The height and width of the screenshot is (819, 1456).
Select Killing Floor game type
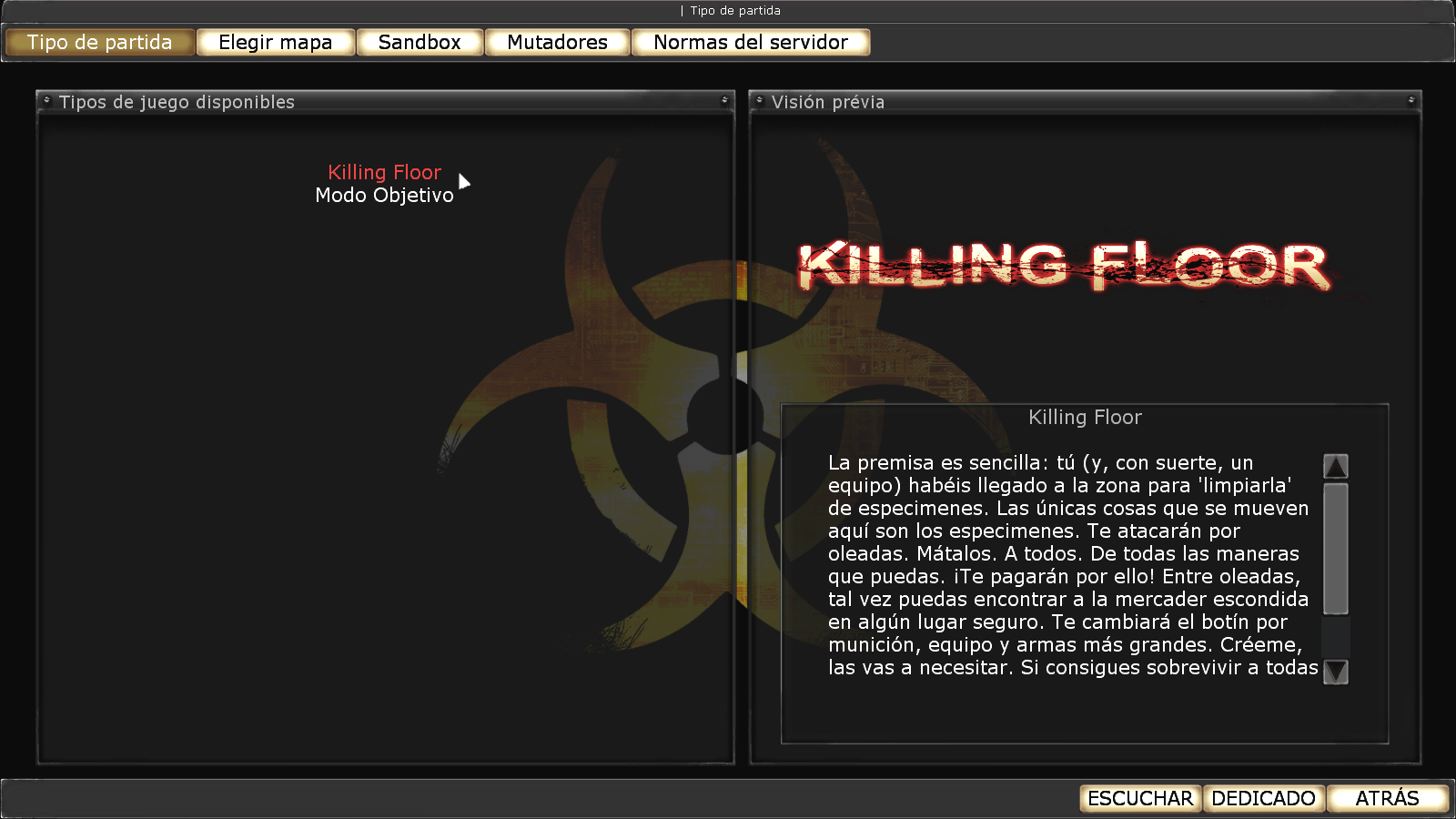pos(384,172)
